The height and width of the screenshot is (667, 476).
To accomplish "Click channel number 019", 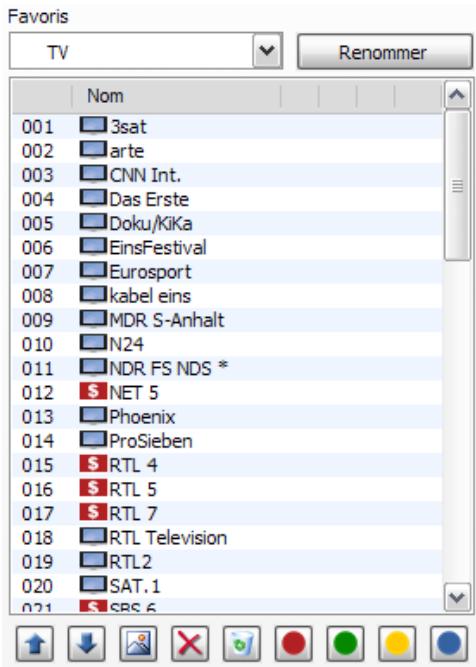I will point(38,562).
